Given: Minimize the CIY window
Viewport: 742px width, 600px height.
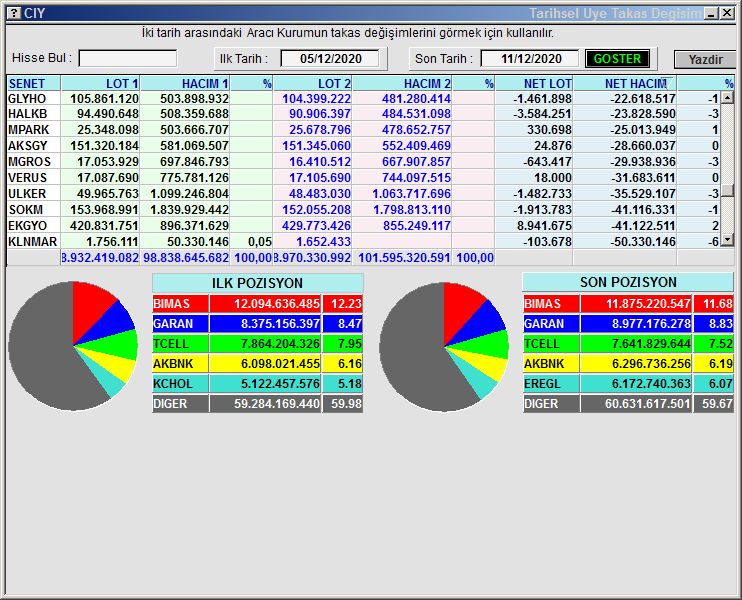Looking at the screenshot, I should pos(711,13).
